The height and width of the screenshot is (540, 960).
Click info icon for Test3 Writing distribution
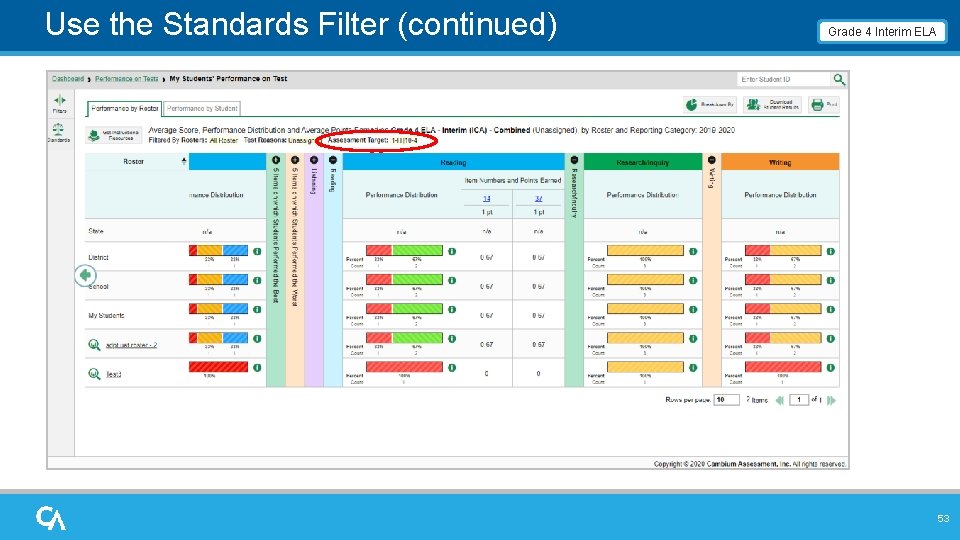831,367
